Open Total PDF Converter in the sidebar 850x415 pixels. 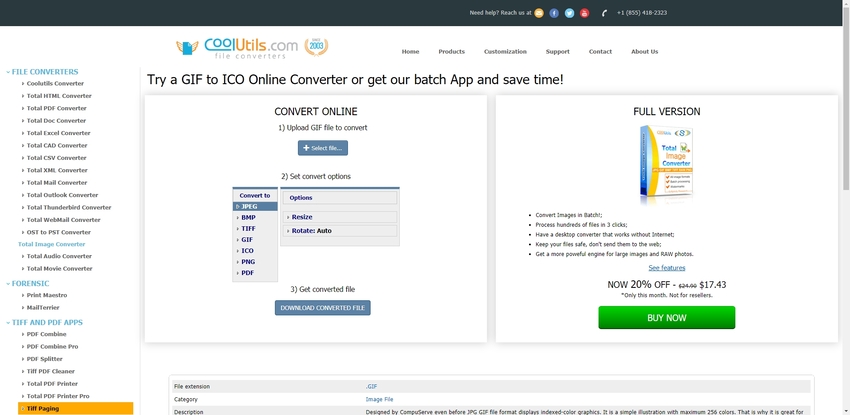point(58,108)
